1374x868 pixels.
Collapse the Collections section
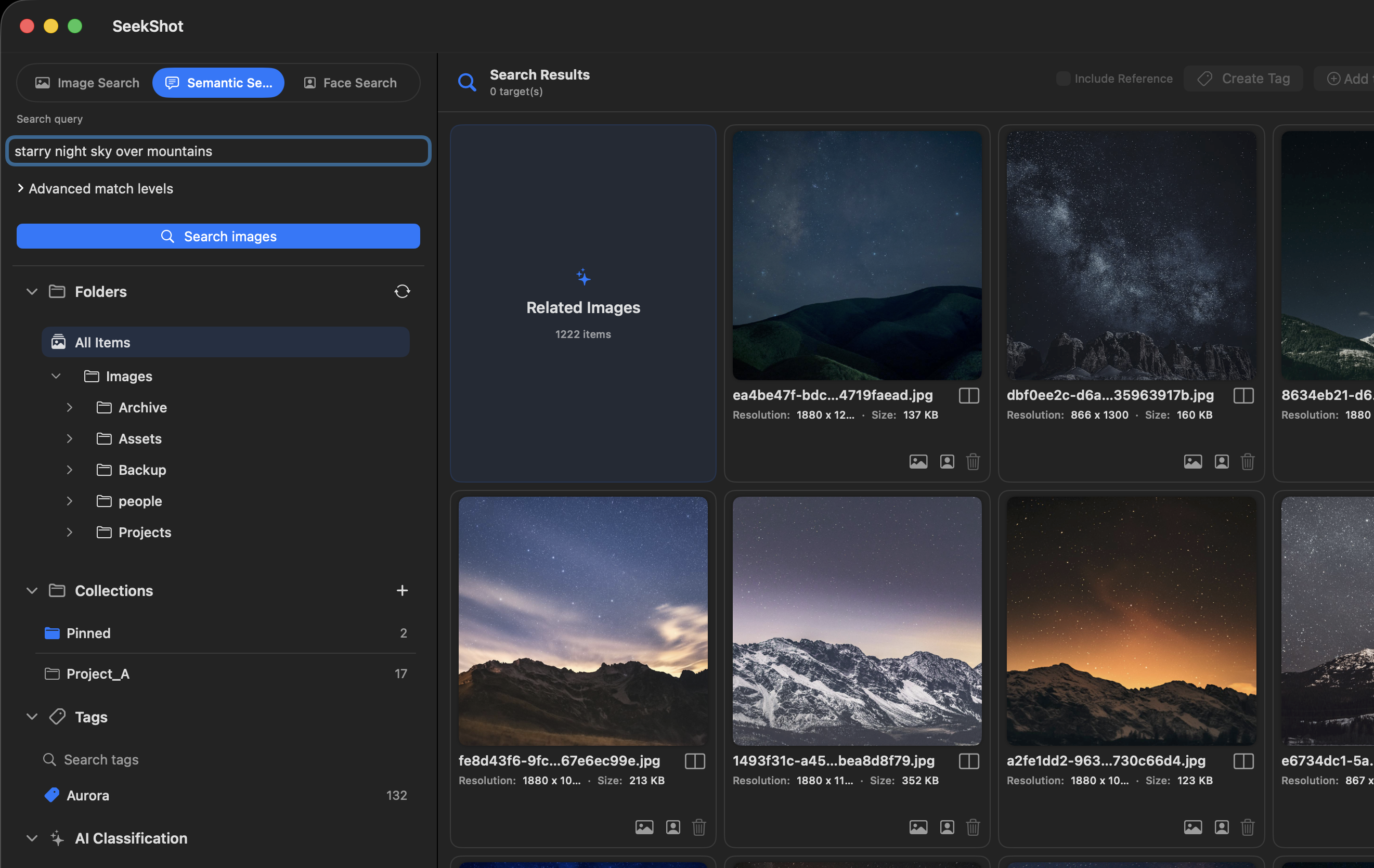tap(32, 591)
